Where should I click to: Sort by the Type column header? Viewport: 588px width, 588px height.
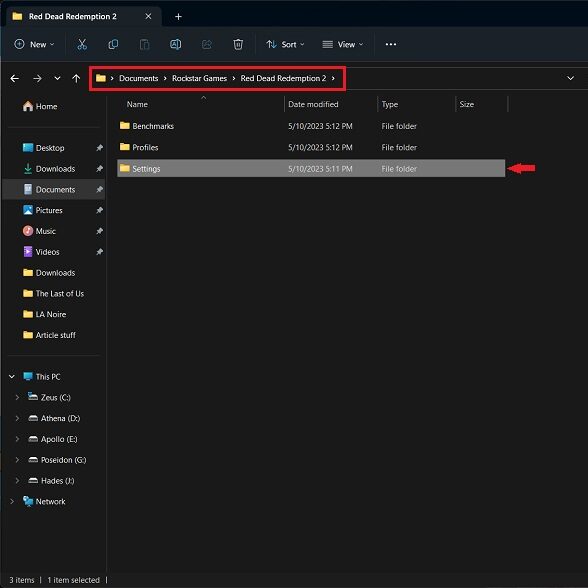[x=390, y=104]
